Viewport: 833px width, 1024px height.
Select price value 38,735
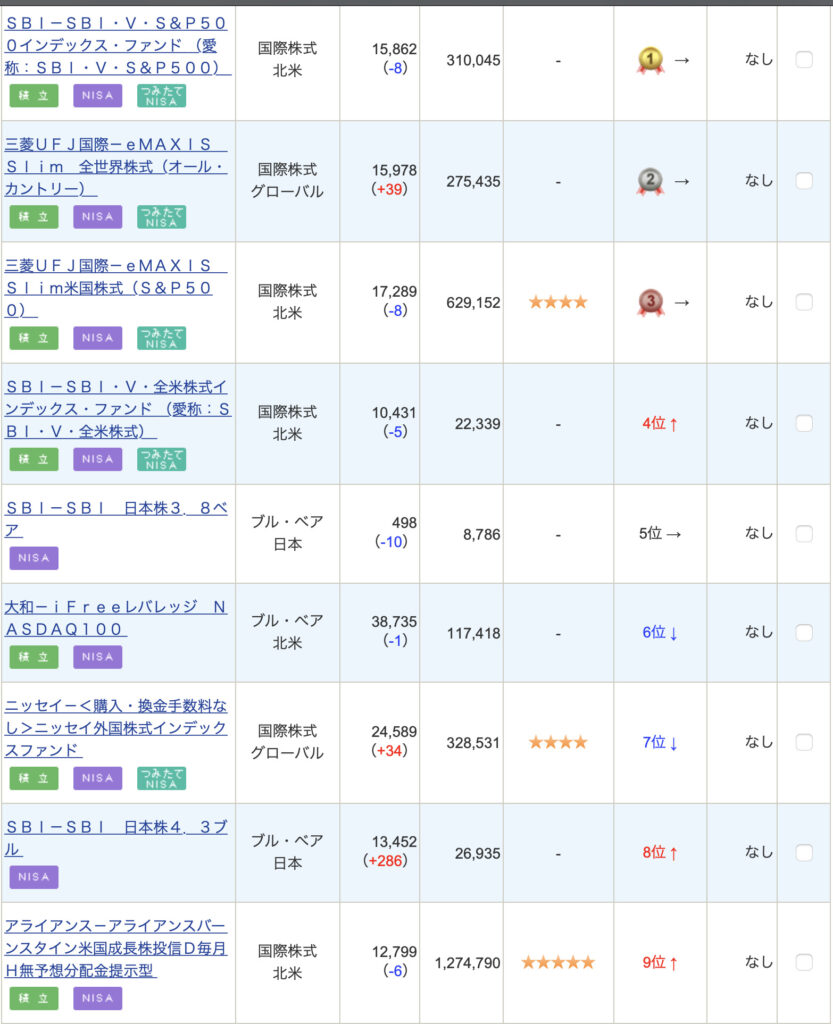[394, 622]
